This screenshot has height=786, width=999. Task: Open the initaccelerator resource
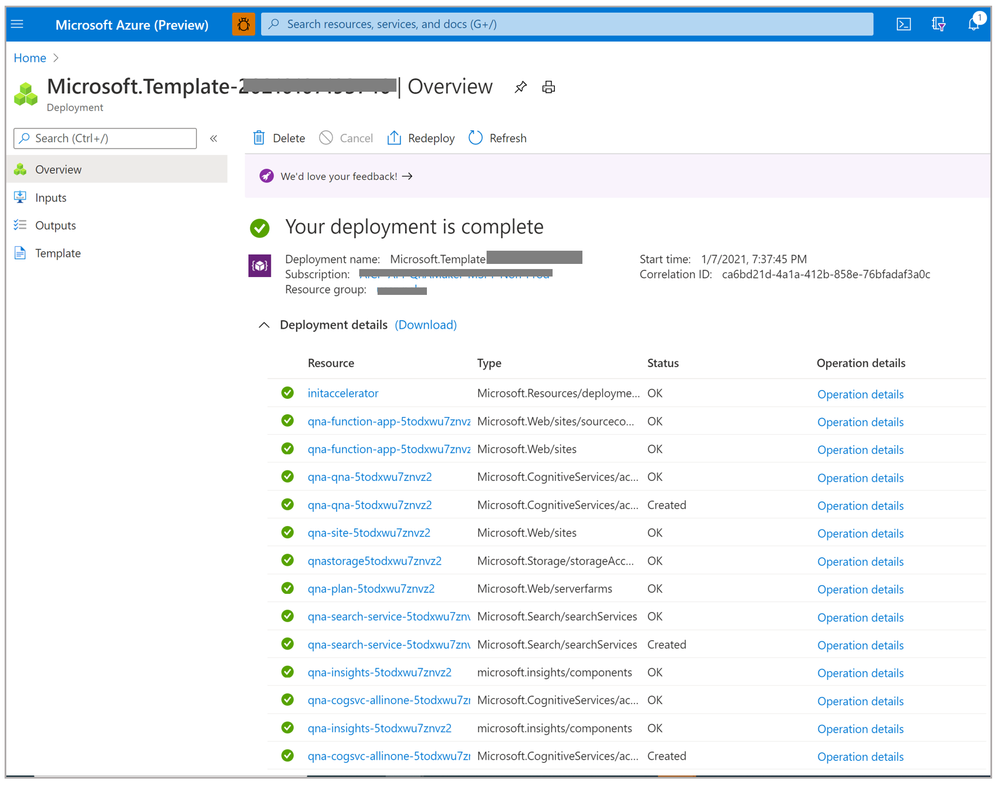click(x=343, y=393)
